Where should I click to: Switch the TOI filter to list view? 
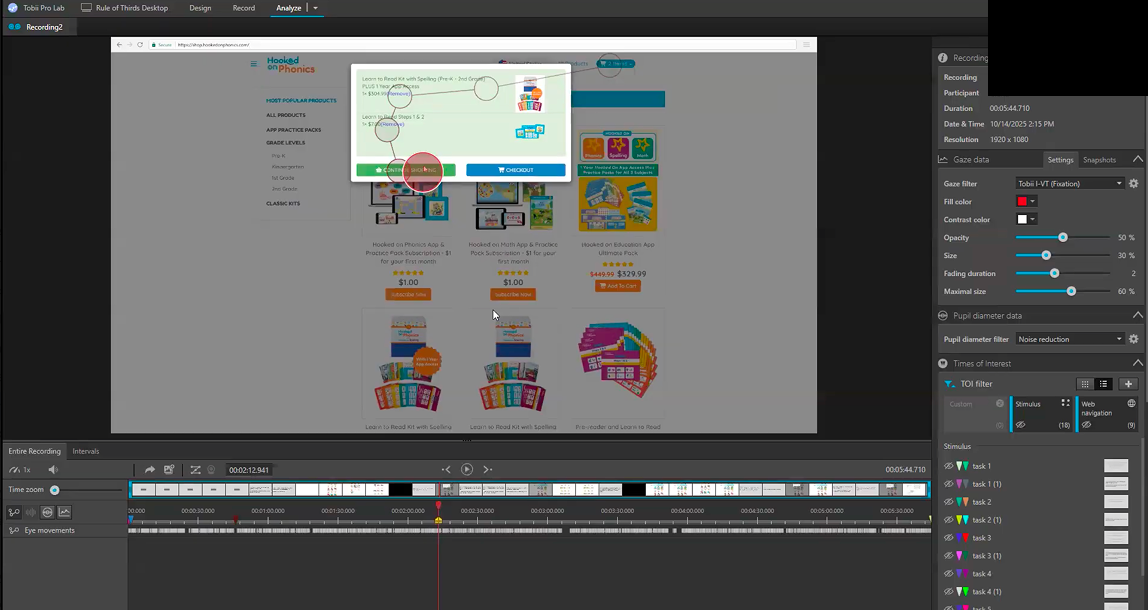[1105, 384]
